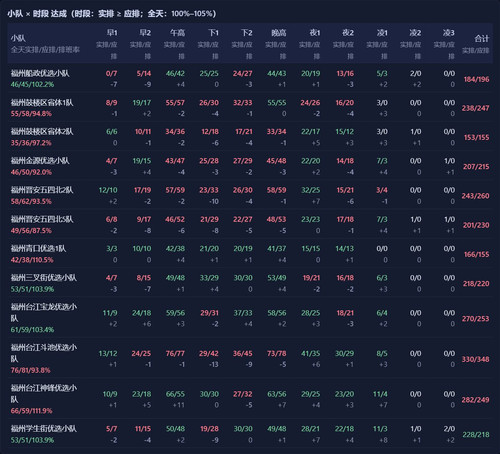Select team 福州台江斗池优选小队
Screen dimensions: 500x454
[x=44, y=353]
